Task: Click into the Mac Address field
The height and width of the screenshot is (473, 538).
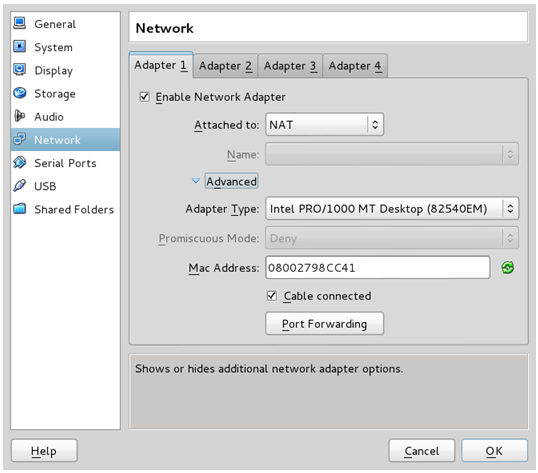Action: coord(377,268)
